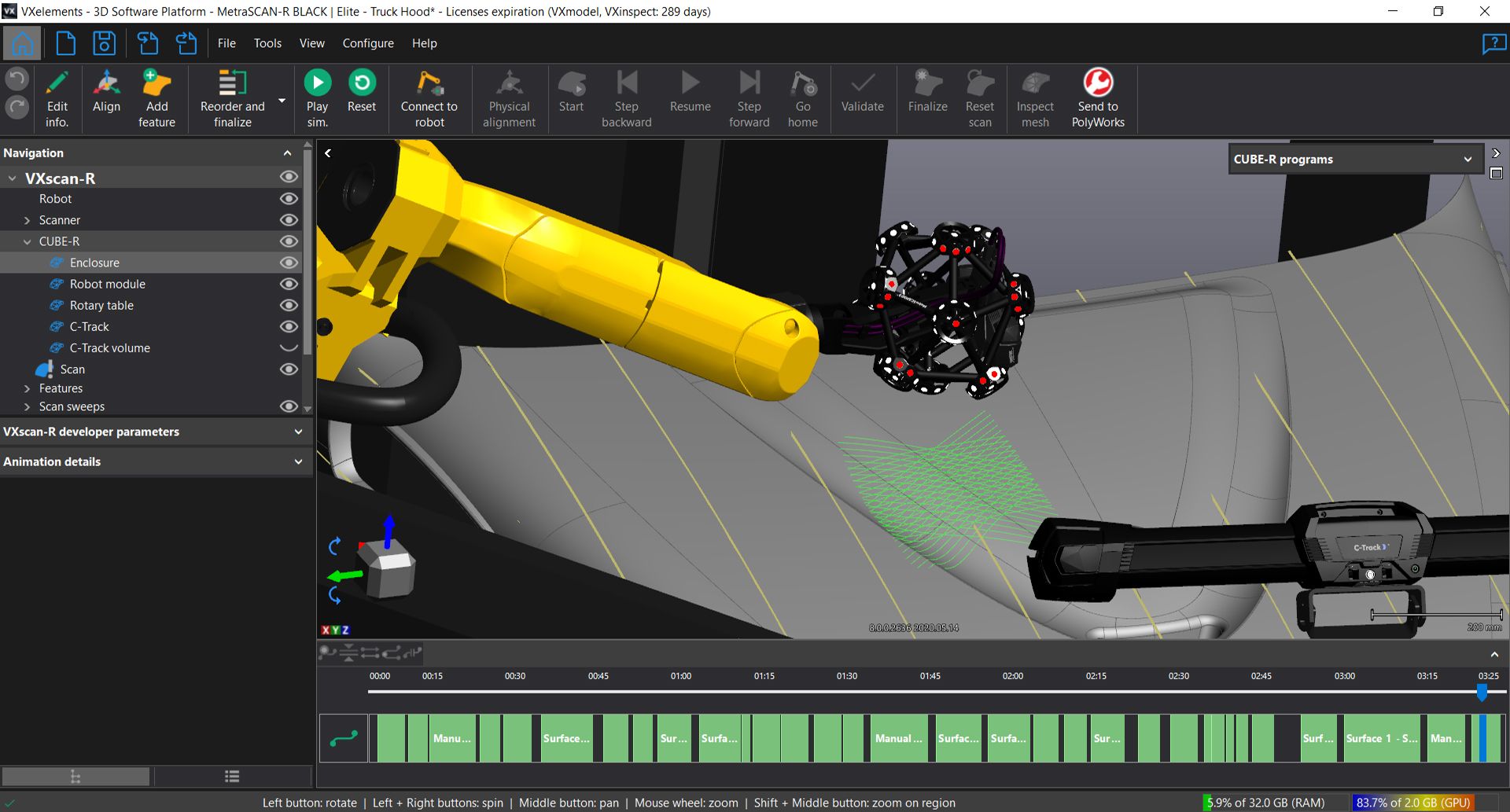Hide the Enclosure item
Image resolution: width=1510 pixels, height=812 pixels.
point(289,263)
